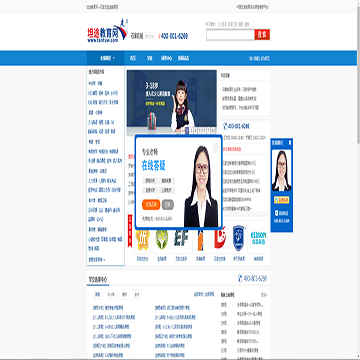Collapse the floating advisor widget via its header icon
The width and height of the screenshot is (360, 360).
click(290, 143)
